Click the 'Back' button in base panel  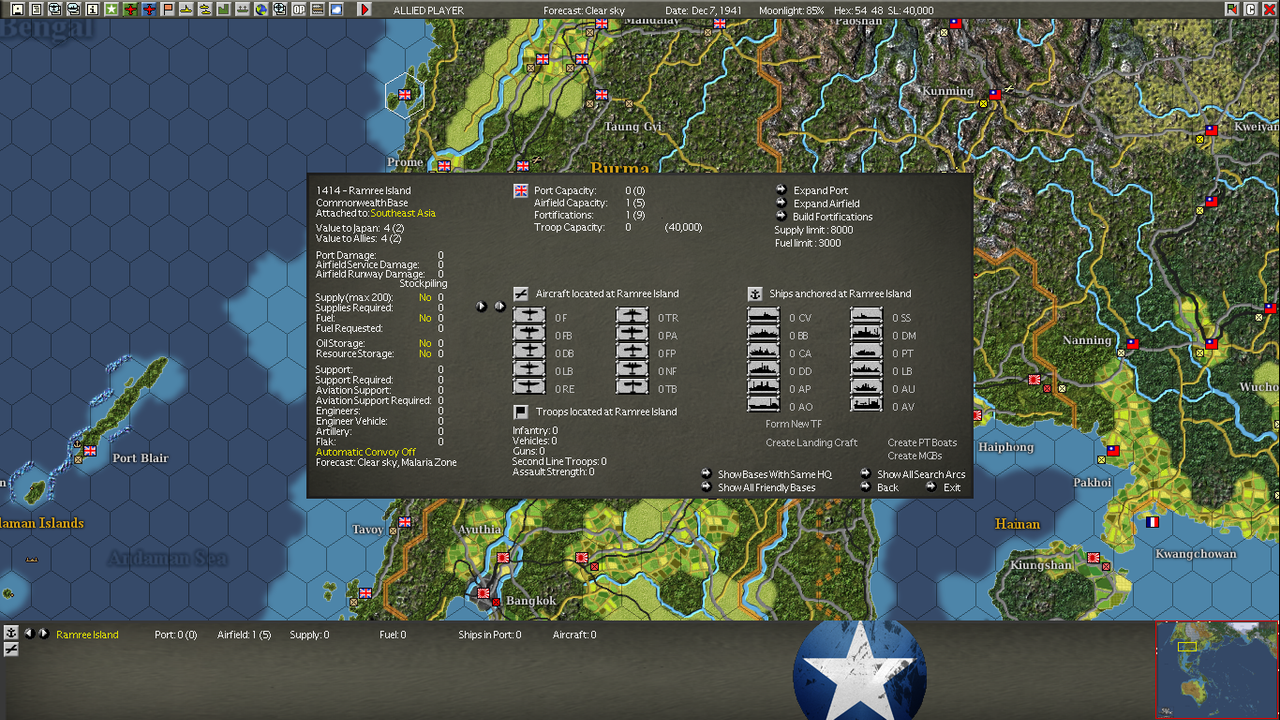[x=888, y=488]
